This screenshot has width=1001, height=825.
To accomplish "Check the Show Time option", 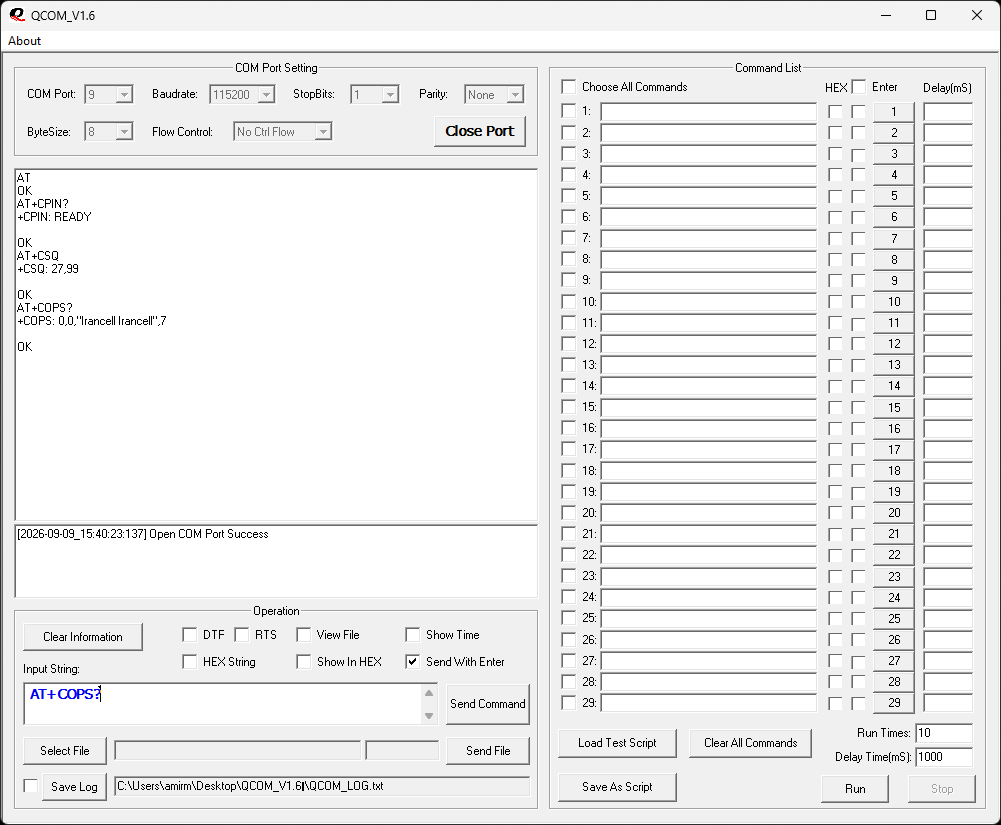I will click(413, 635).
